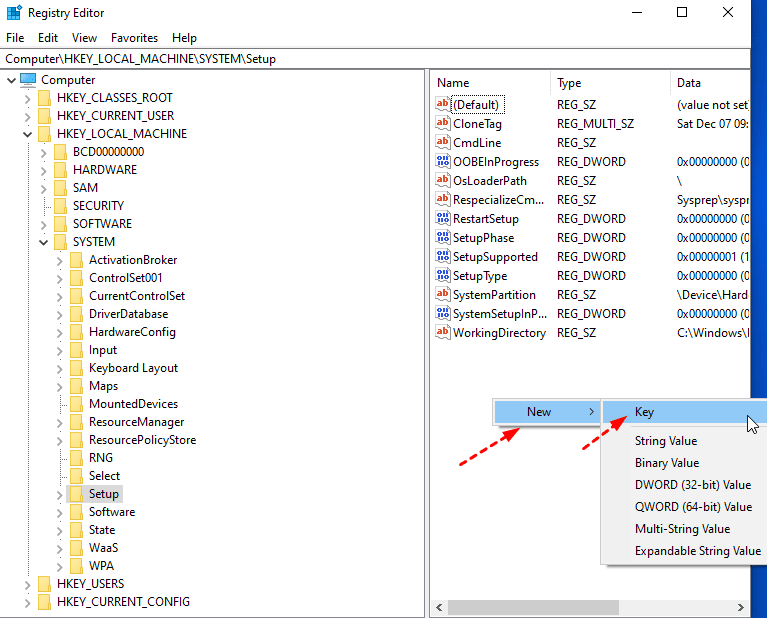The height and width of the screenshot is (618, 767).
Task: Click the WPA folder icon
Action: pos(76,566)
